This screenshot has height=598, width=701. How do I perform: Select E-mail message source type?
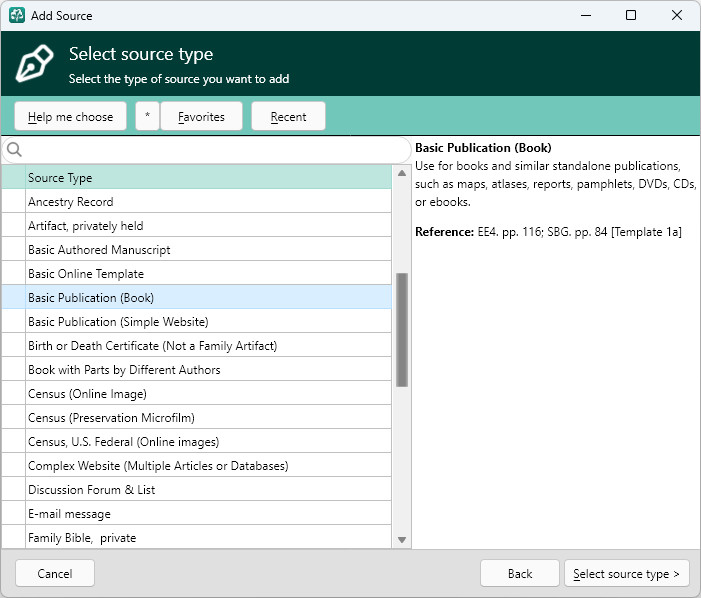[197, 514]
